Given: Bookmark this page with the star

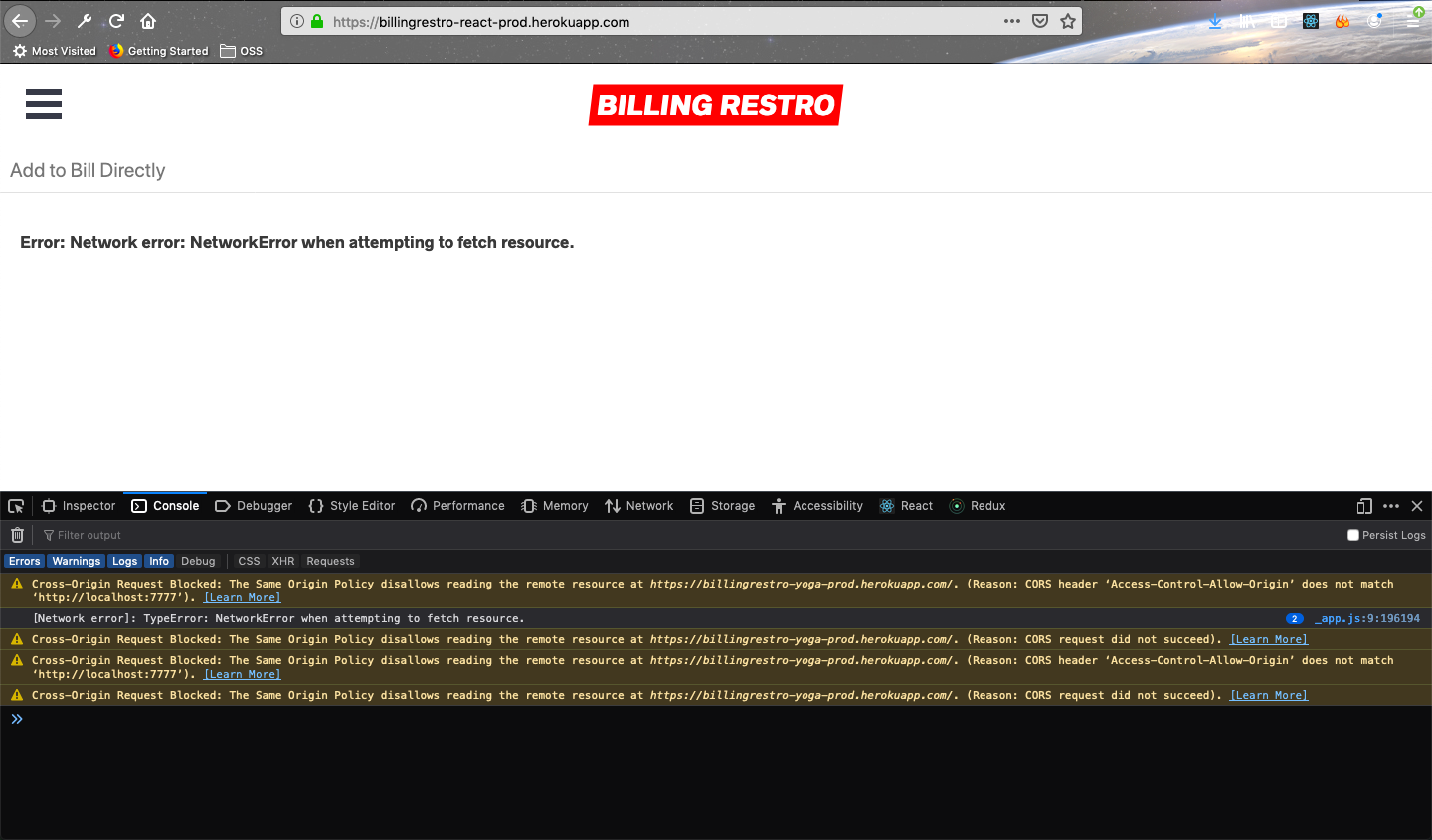Looking at the screenshot, I should point(1068,21).
